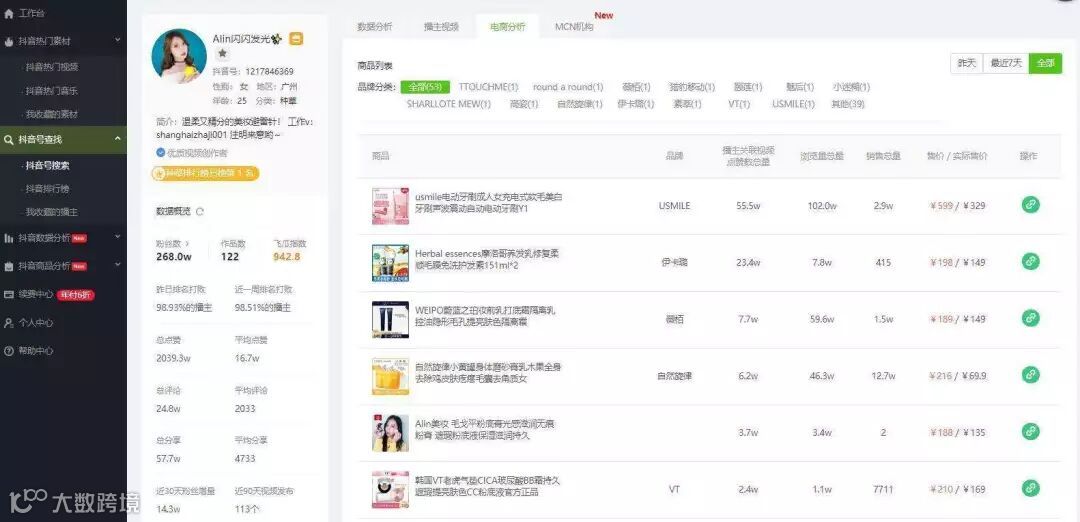Screen dimensions: 1080x522
Task: Open the 自然旋律 body scrub product thumbnail
Action: click(x=391, y=376)
